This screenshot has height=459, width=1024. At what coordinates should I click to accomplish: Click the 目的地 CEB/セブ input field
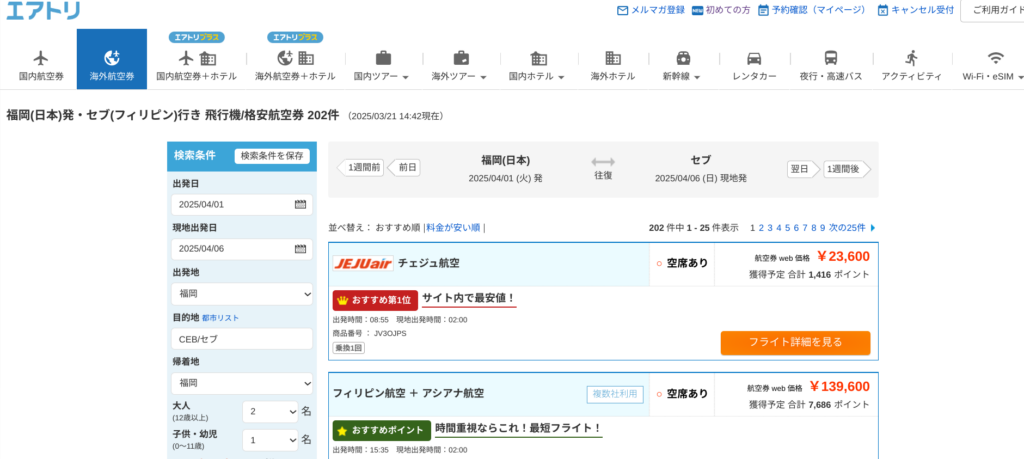pyautogui.click(x=242, y=338)
